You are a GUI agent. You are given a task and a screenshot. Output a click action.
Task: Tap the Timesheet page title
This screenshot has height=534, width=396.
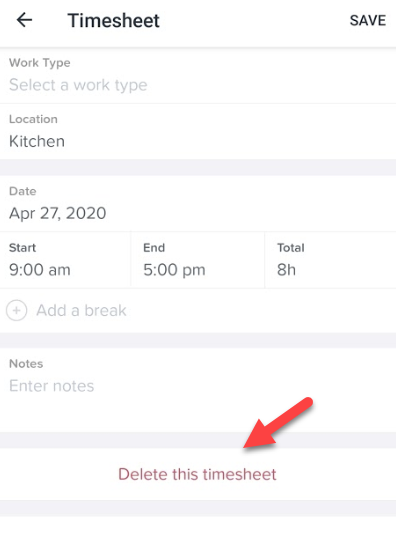pyautogui.click(x=113, y=20)
